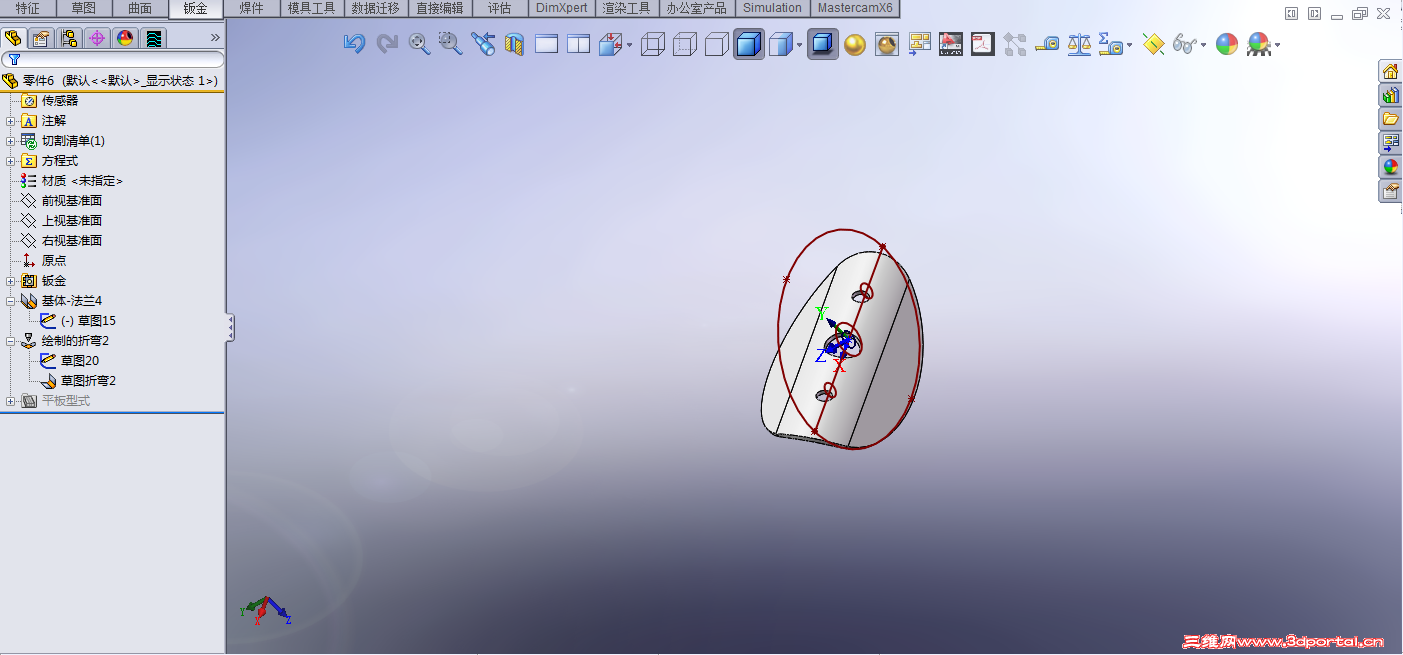Open the View Orientation cube
Screen dimensions: 1403x655
pos(610,44)
